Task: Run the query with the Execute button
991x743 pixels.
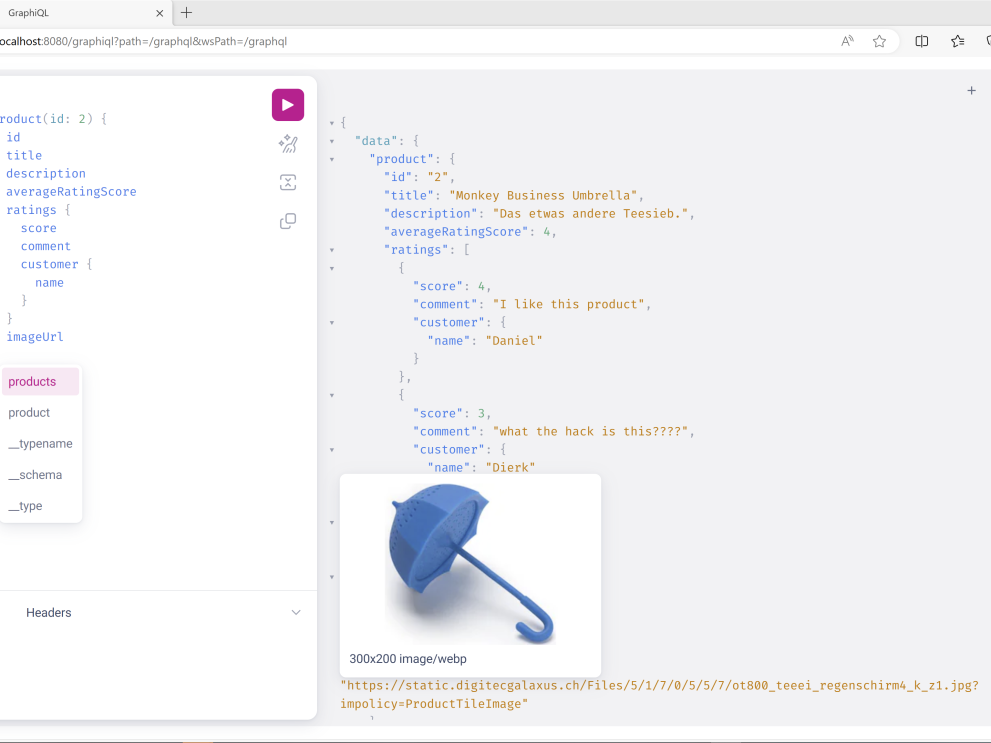Action: (288, 105)
